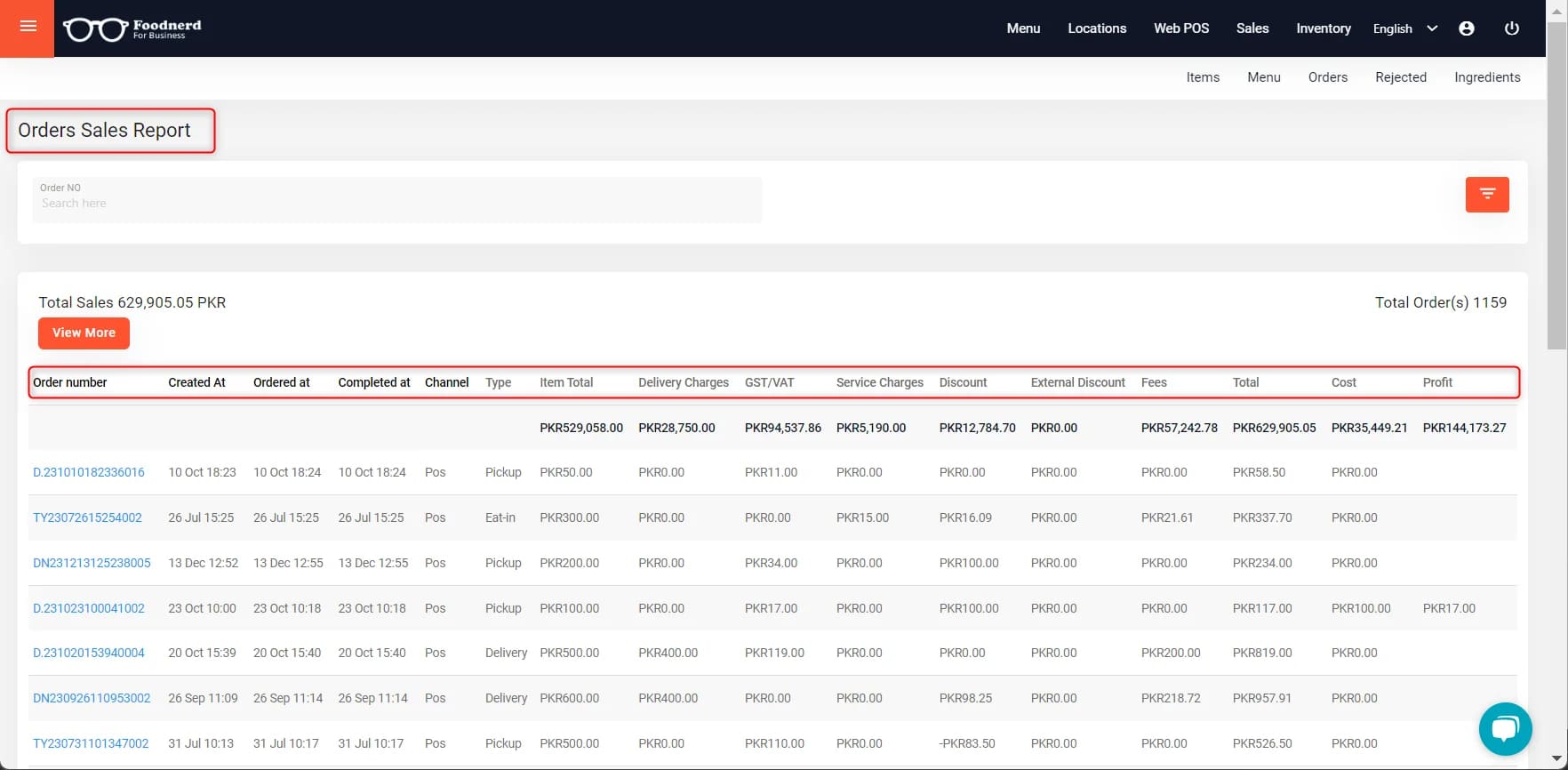The width and height of the screenshot is (1568, 770).
Task: Click the total profit PKR144,173.27 value
Action: click(1464, 428)
